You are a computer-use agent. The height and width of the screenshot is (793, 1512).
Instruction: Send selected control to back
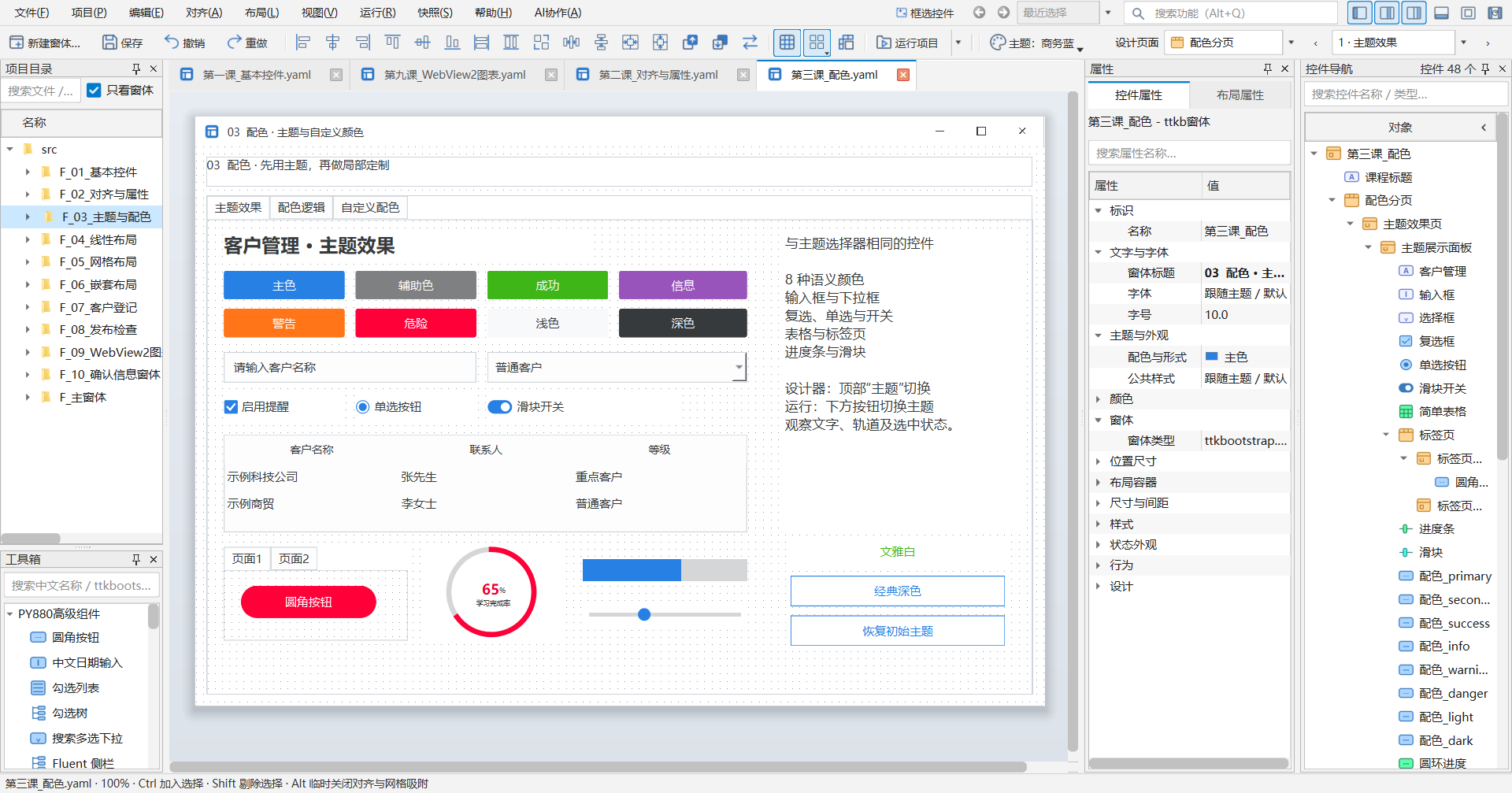[x=720, y=43]
